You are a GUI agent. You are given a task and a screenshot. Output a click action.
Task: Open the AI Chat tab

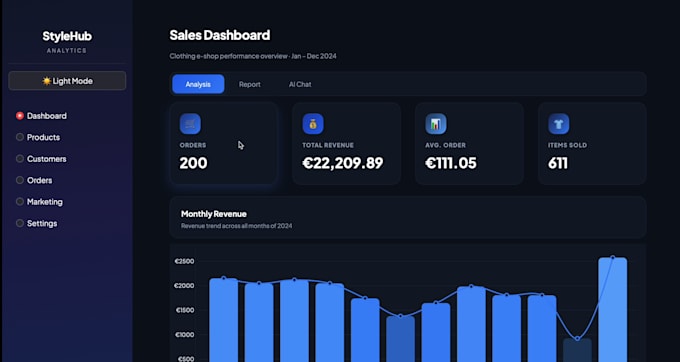tap(300, 85)
